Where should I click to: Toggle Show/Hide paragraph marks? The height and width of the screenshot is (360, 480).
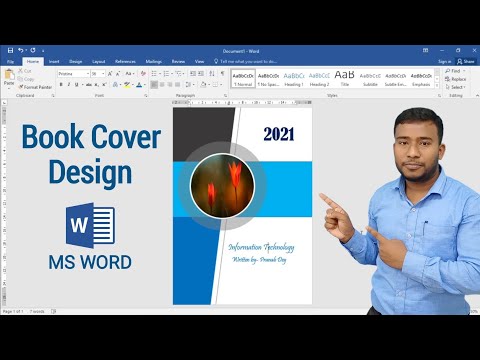223,74
